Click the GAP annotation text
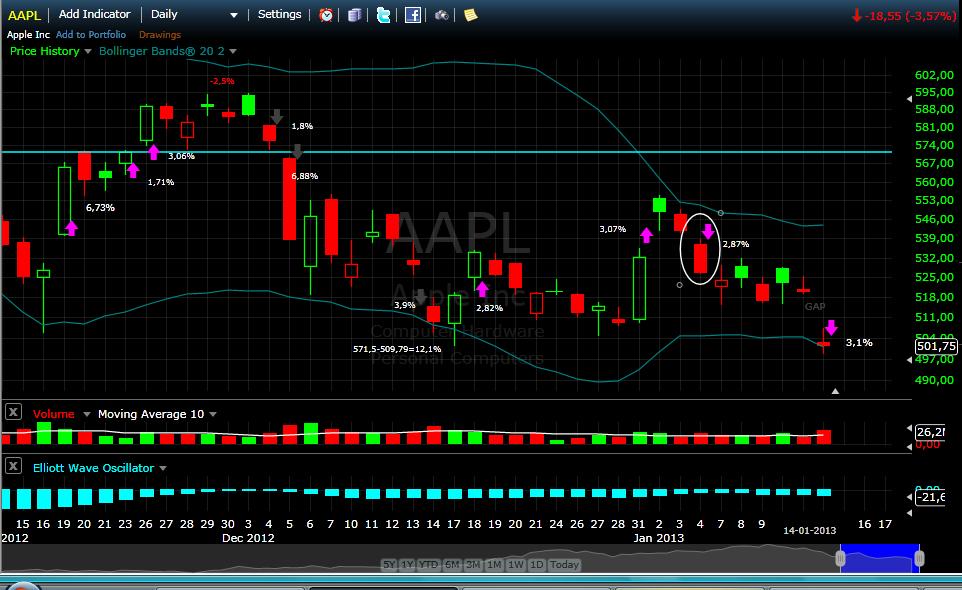 [815, 307]
